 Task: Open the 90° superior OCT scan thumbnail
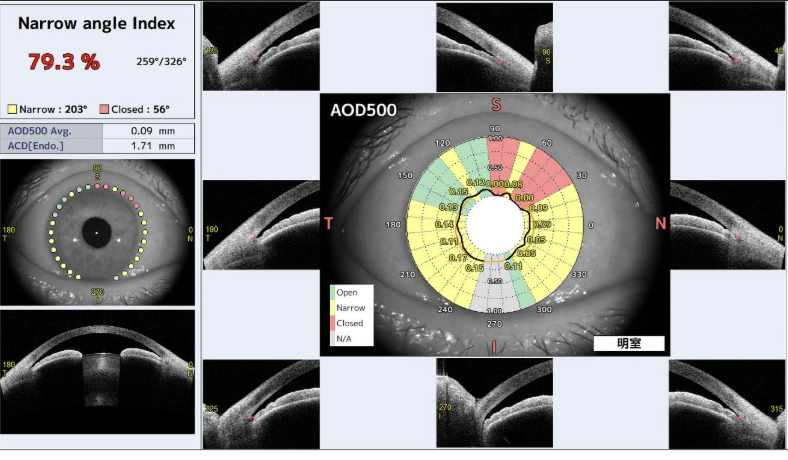point(494,47)
